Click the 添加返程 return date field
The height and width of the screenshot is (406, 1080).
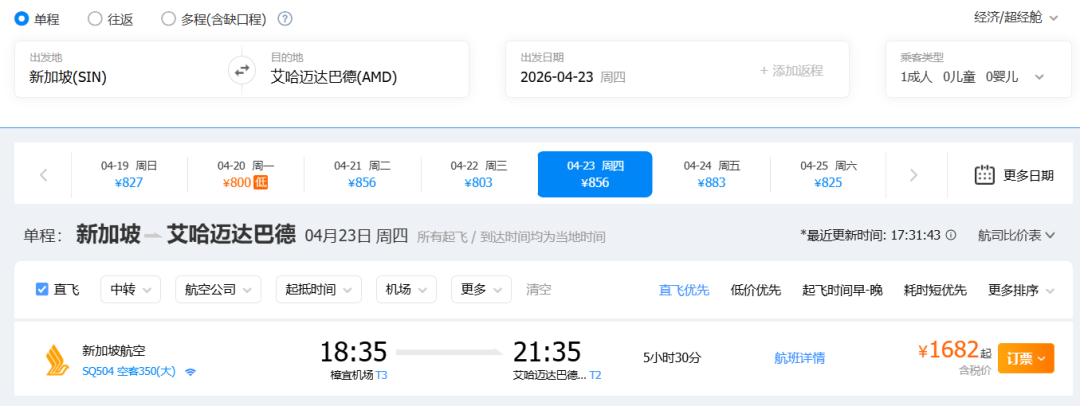pyautogui.click(x=791, y=70)
